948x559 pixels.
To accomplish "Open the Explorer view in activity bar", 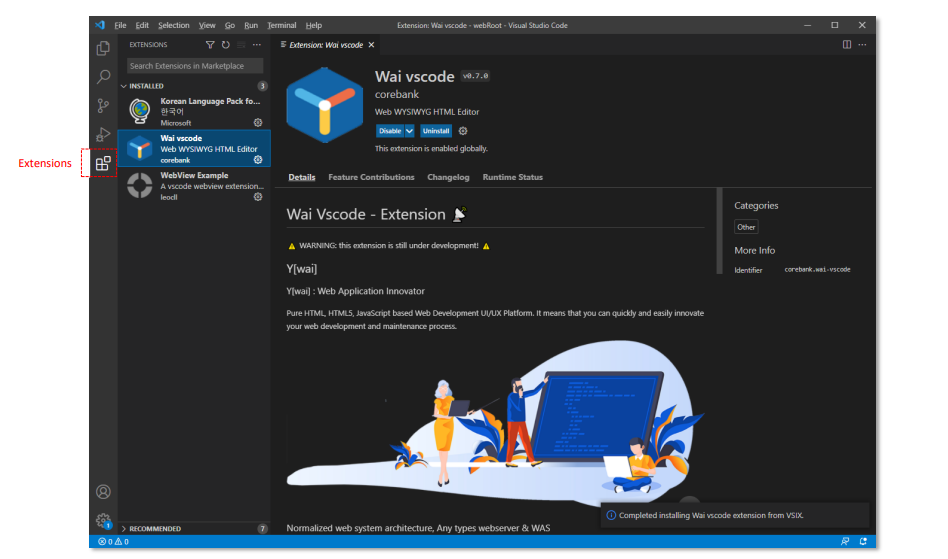I will coord(103,48).
